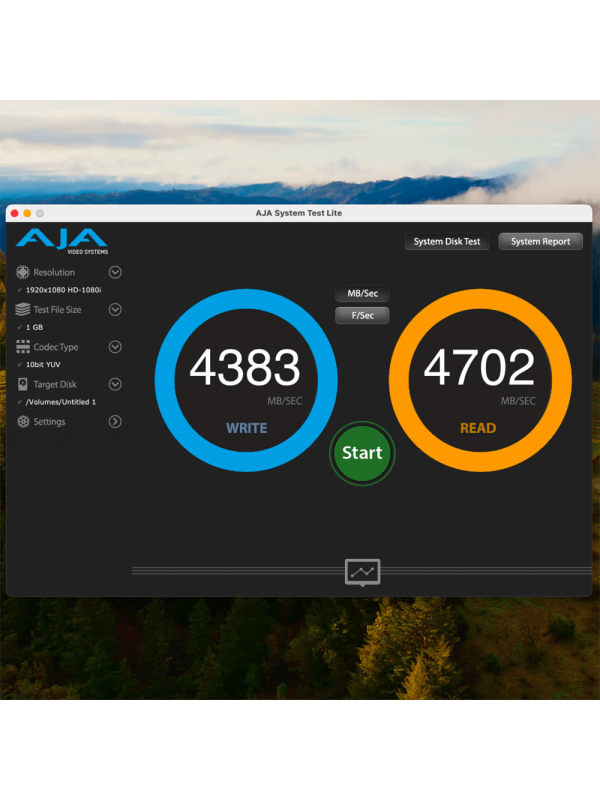Click the 10bit YUV codec value

point(43,364)
